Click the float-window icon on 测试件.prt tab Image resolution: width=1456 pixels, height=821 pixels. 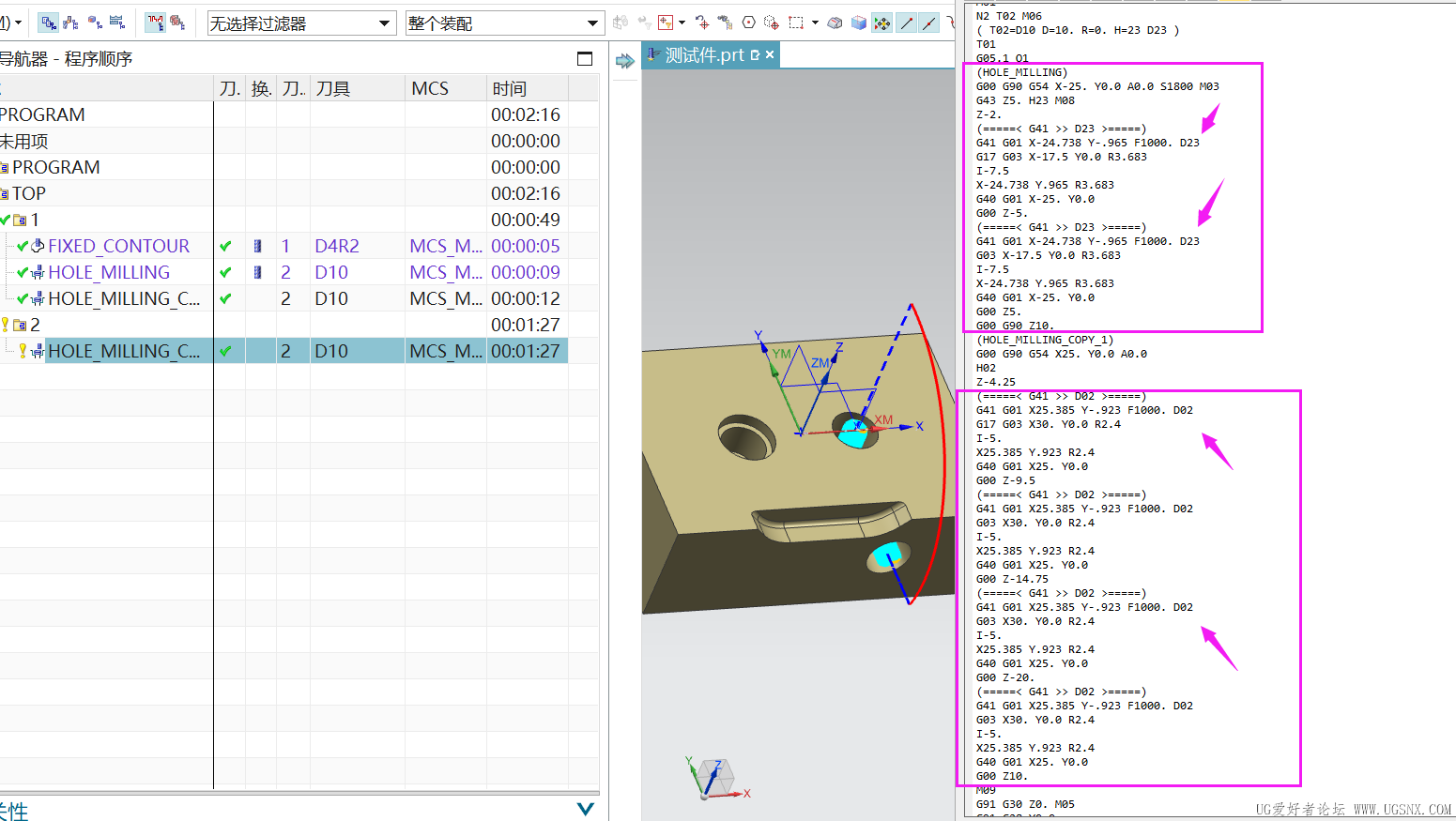(x=755, y=55)
